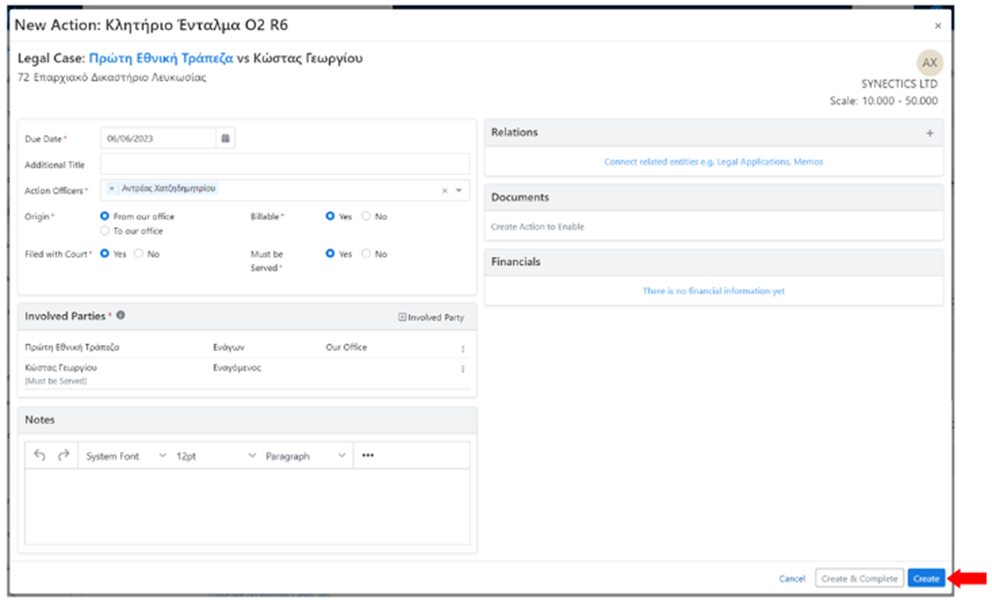
Task: Open the Paragraph style dropdown
Action: (305, 456)
